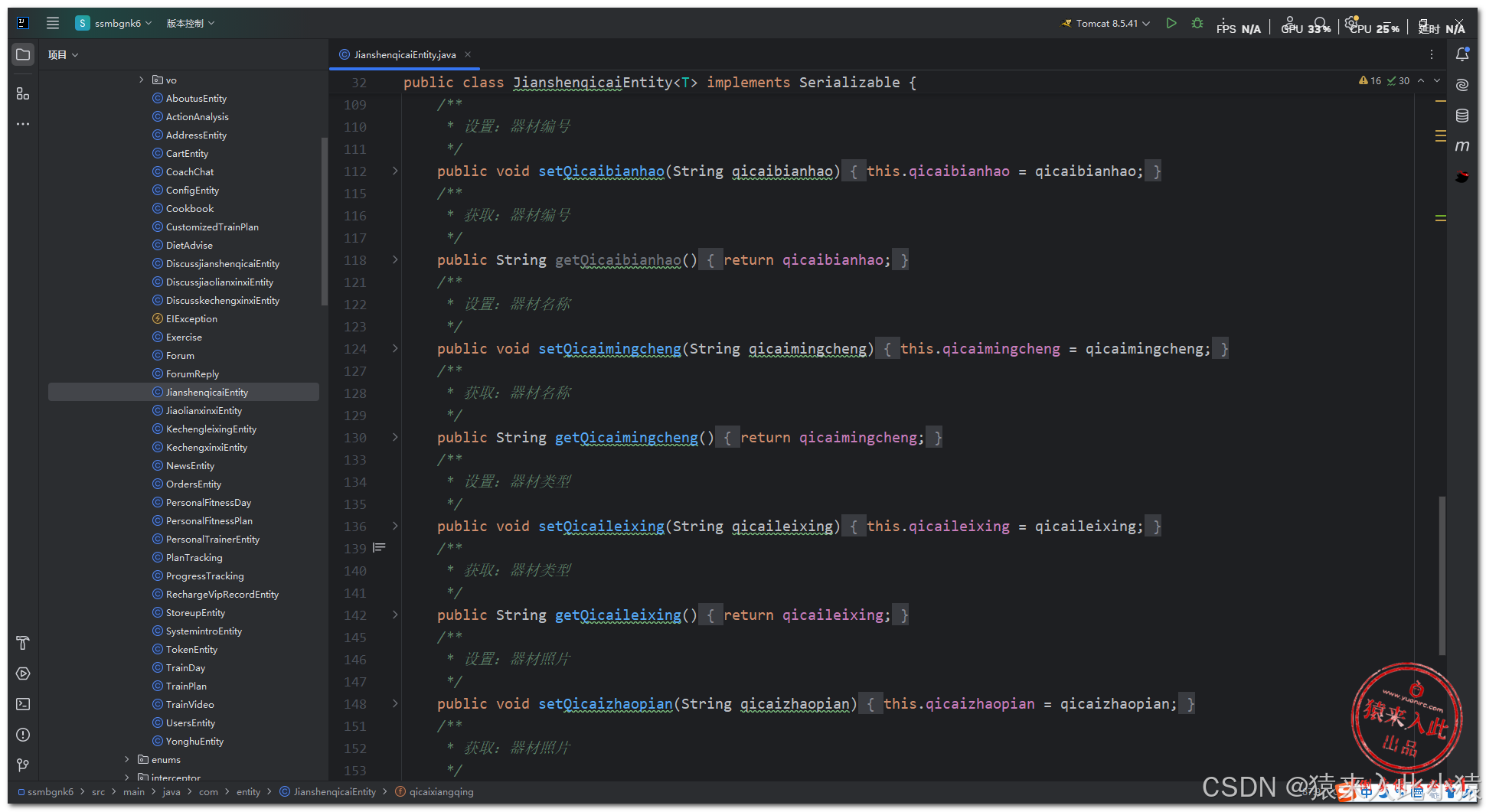Image resolution: width=1486 pixels, height=812 pixels.
Task: Unfold getQicaibianhao method at line 118
Action: pyautogui.click(x=395, y=259)
